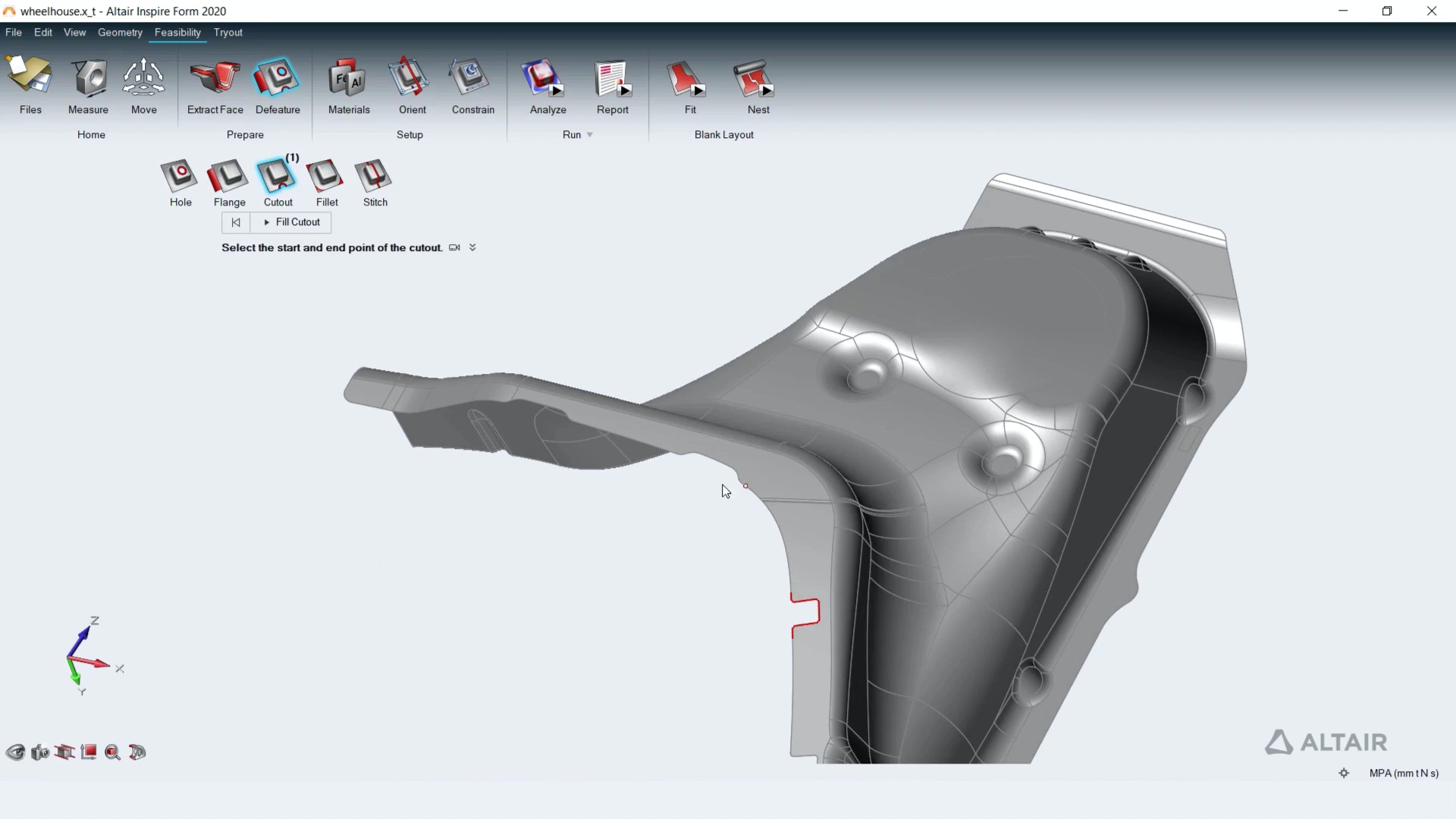Expand the Run dropdown arrow

(589, 134)
